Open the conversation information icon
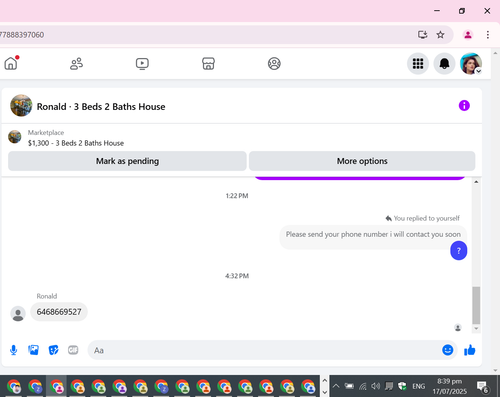 click(464, 106)
